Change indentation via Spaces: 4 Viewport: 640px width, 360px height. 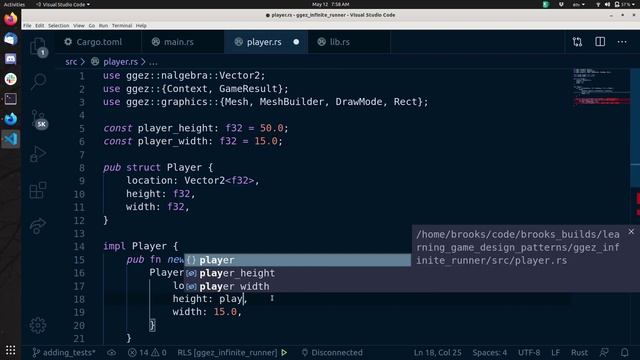click(489, 353)
